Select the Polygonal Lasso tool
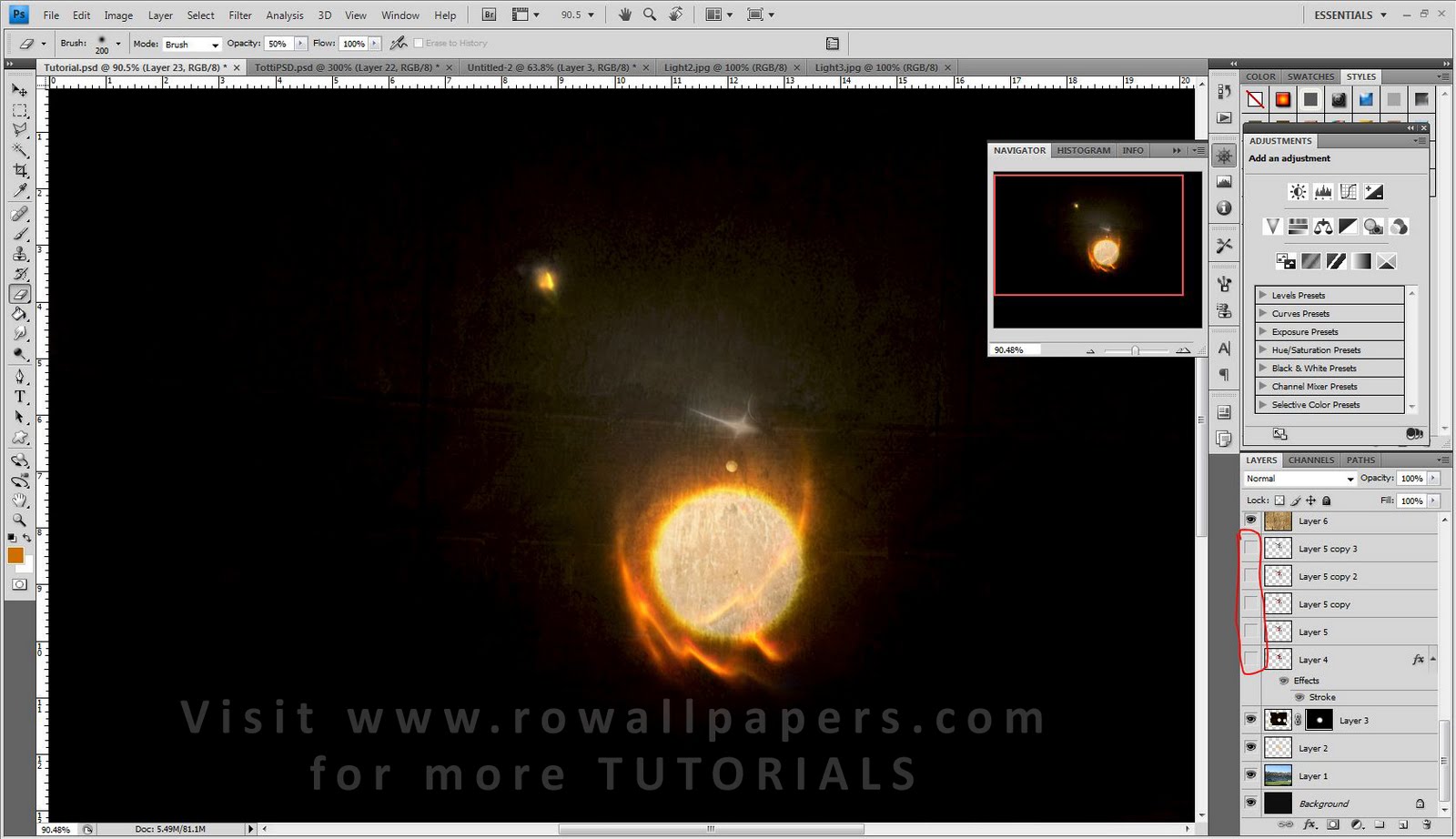The image size is (1456, 839). (19, 131)
